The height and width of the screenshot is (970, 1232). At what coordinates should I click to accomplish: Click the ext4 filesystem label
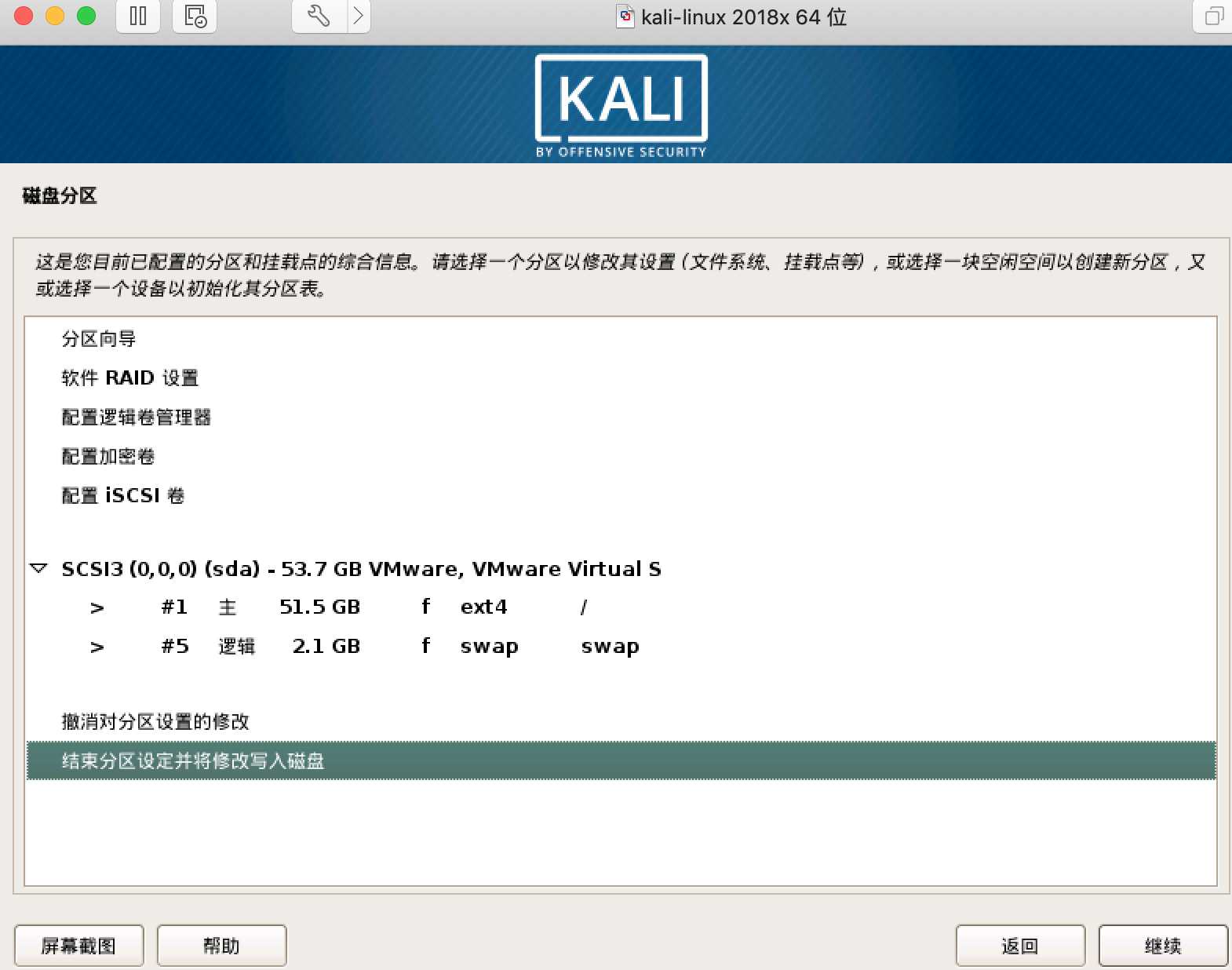(x=484, y=607)
